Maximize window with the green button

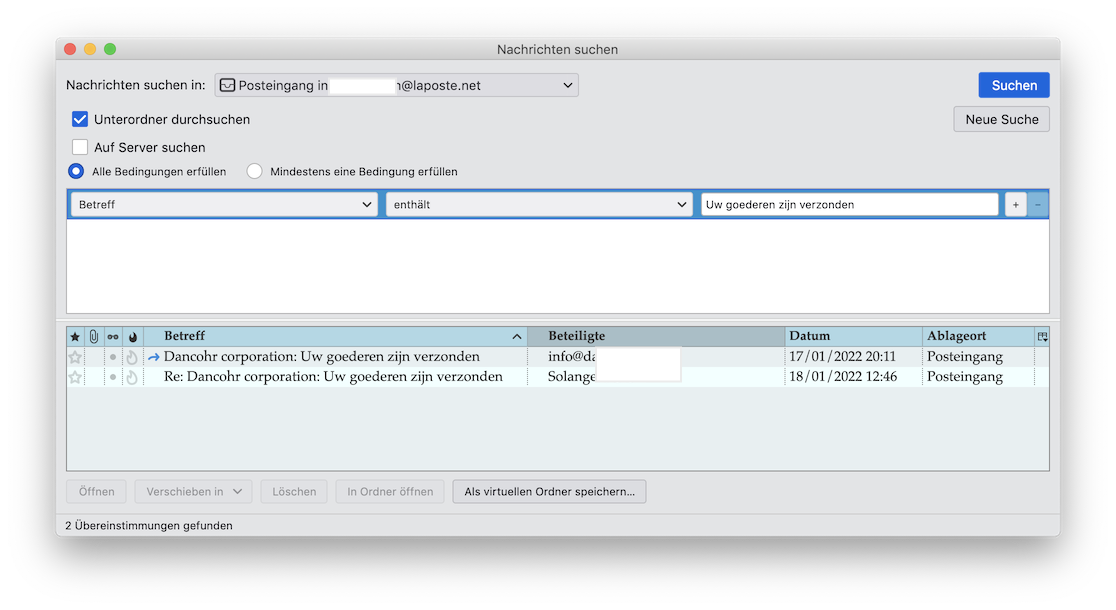click(110, 49)
